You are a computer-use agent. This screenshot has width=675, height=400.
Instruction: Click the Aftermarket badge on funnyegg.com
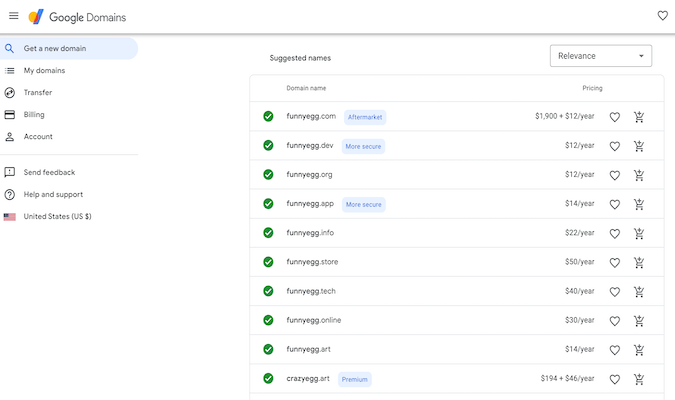pyautogui.click(x=365, y=117)
